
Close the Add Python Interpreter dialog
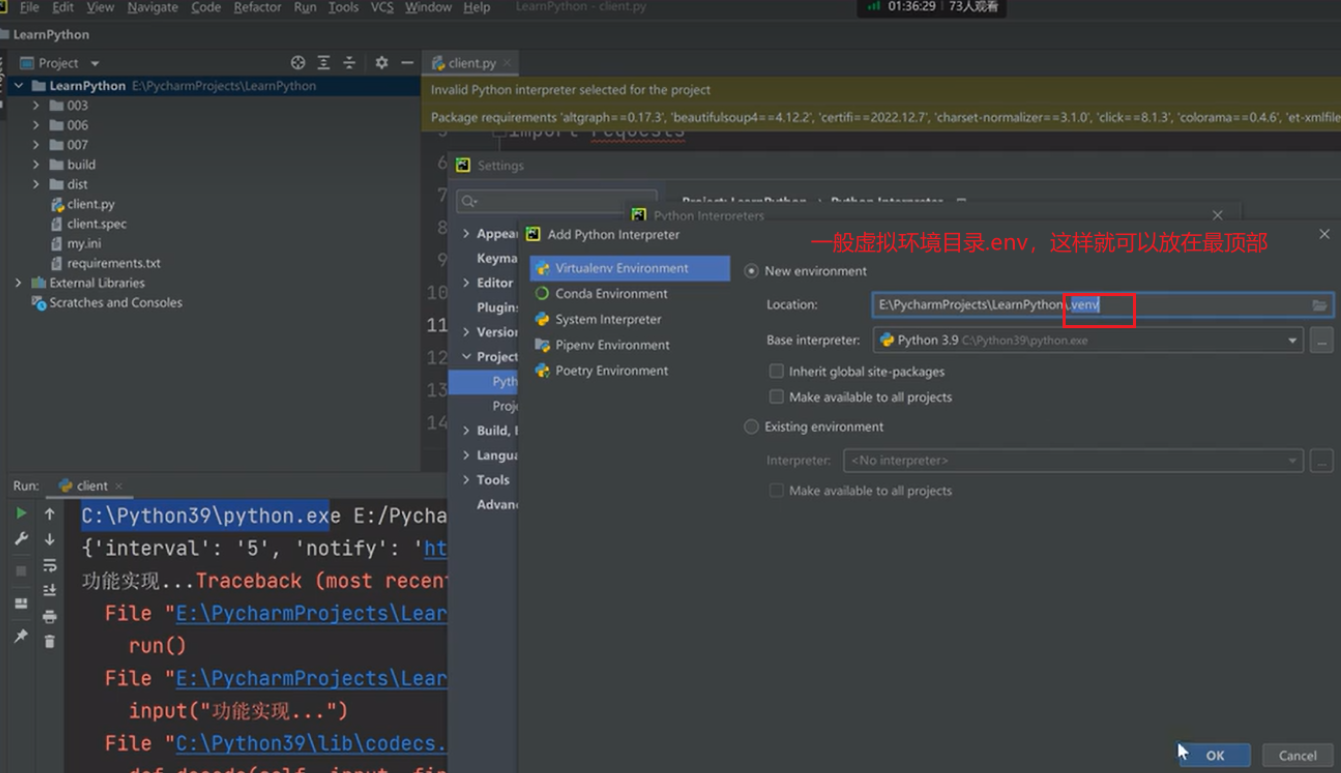click(x=1324, y=234)
